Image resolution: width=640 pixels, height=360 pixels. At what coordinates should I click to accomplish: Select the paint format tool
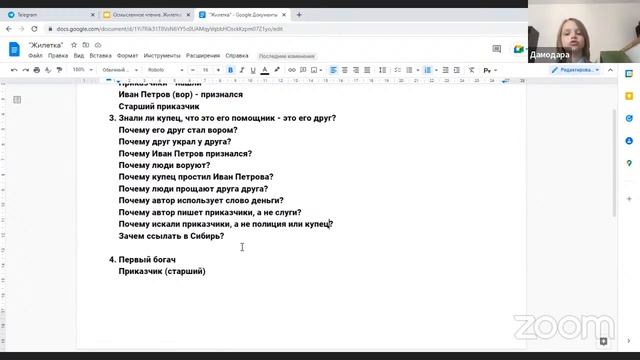[x=60, y=70]
